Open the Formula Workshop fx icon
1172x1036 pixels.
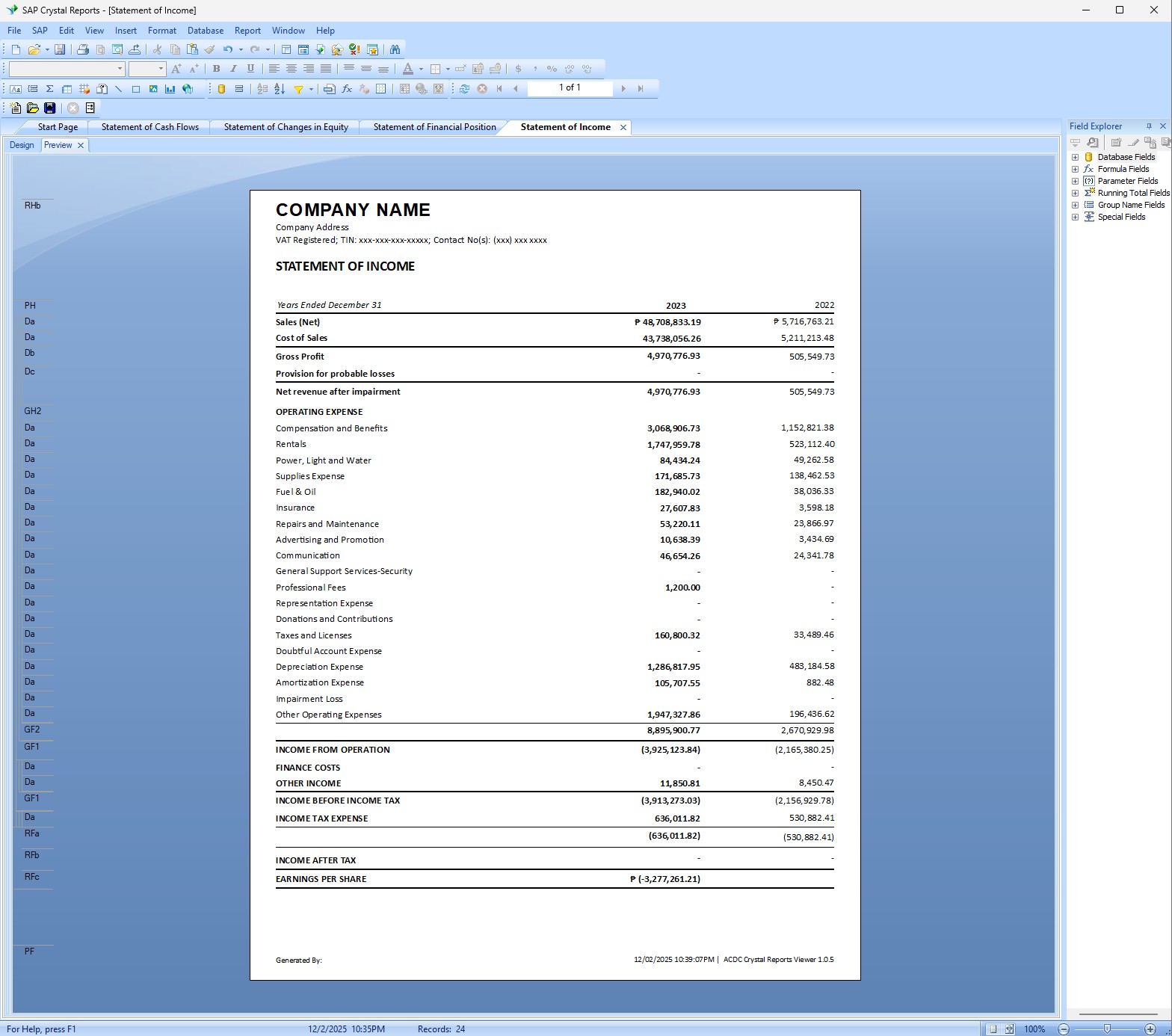click(x=347, y=88)
